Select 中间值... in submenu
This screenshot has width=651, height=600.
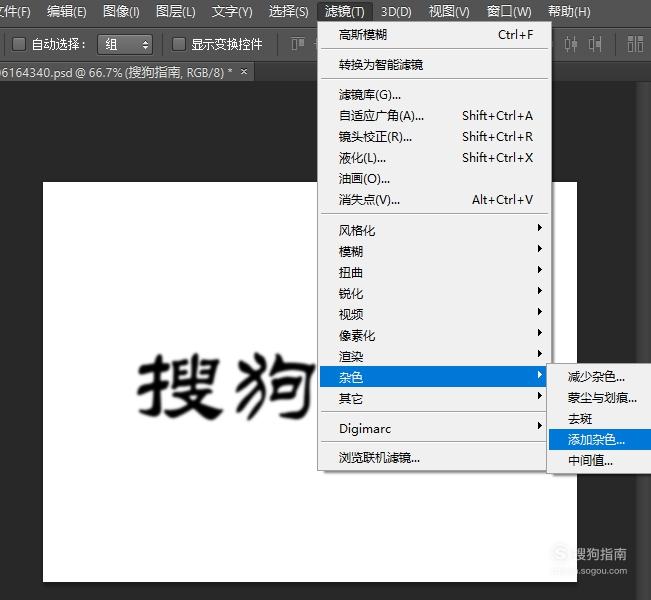600,460
